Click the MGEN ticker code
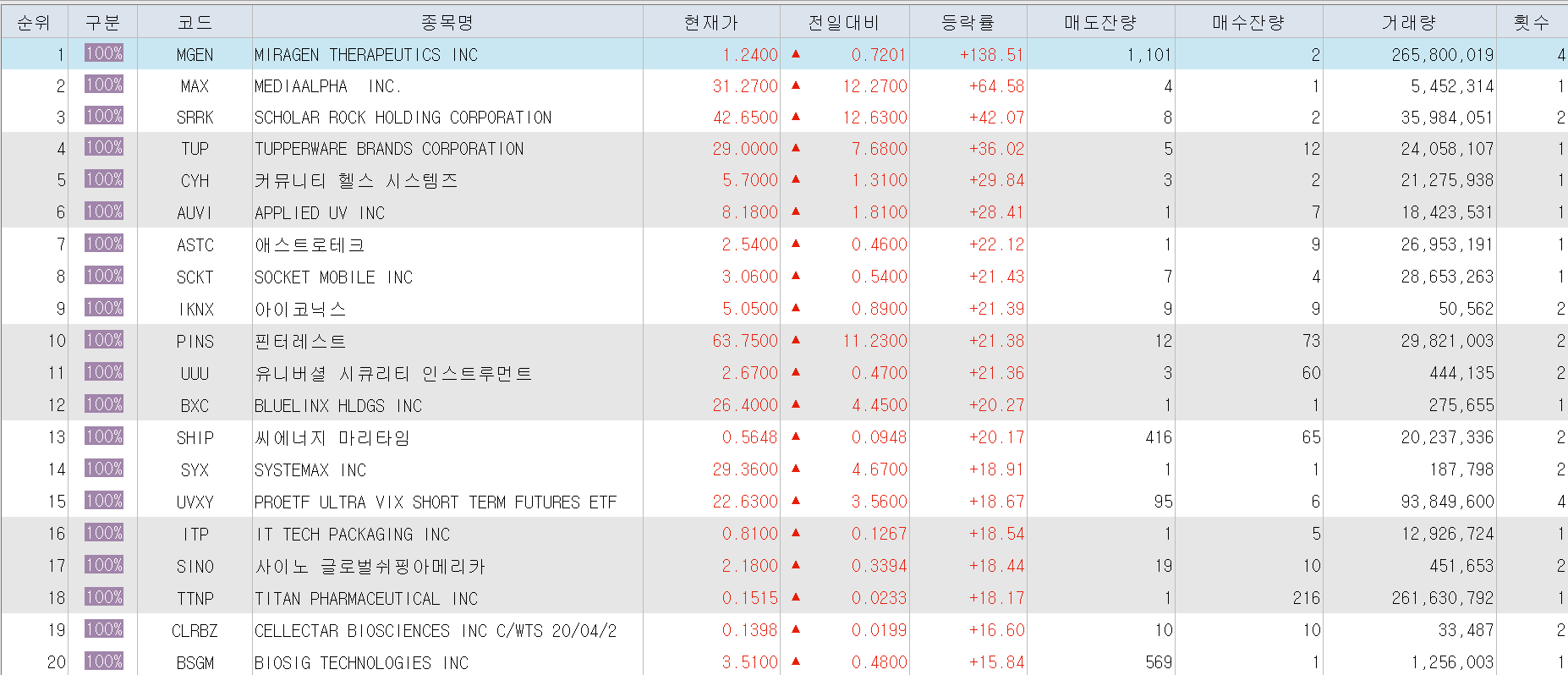This screenshot has width=1568, height=675. coord(195,55)
